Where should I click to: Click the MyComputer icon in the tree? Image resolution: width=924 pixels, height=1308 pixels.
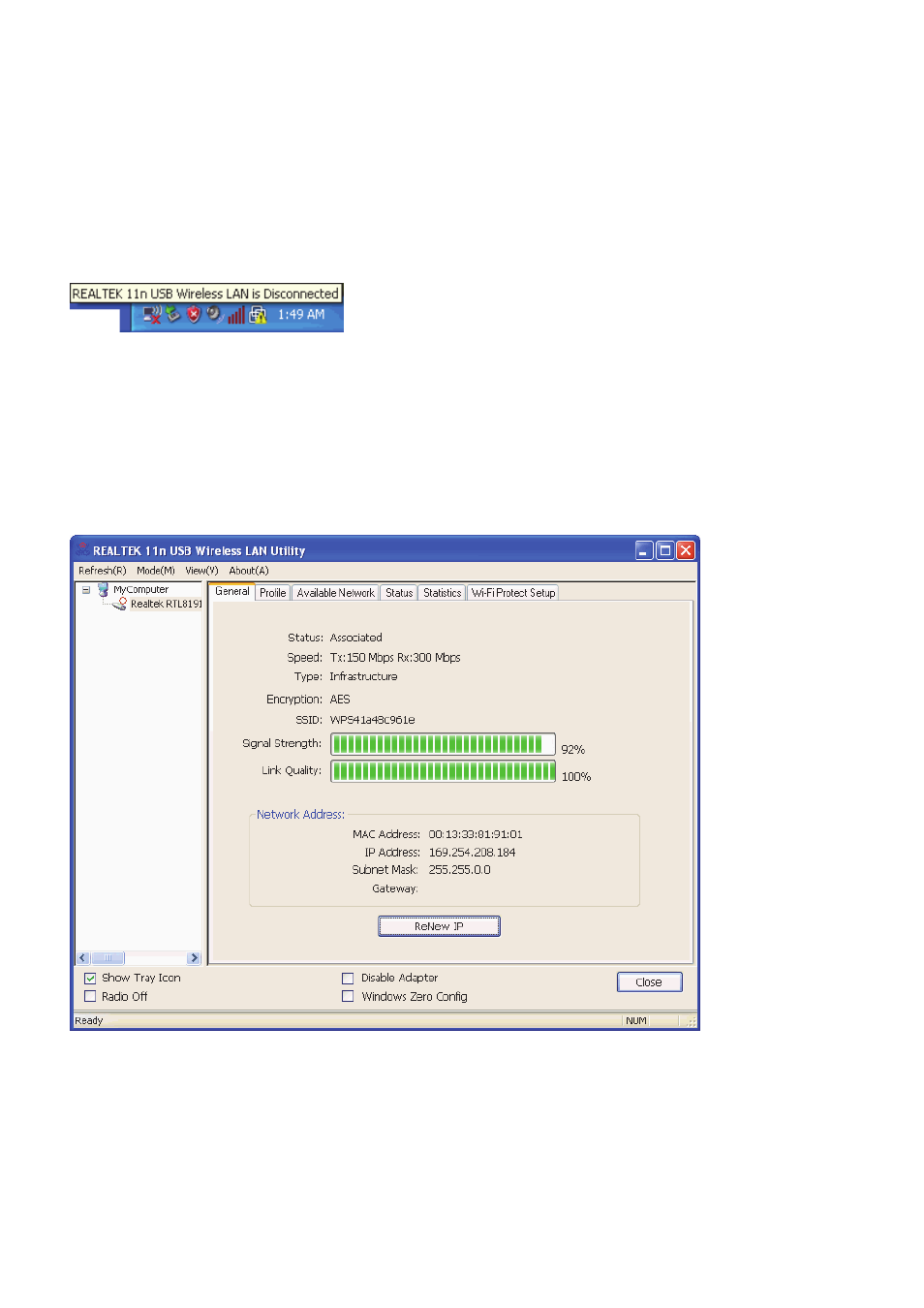103,589
